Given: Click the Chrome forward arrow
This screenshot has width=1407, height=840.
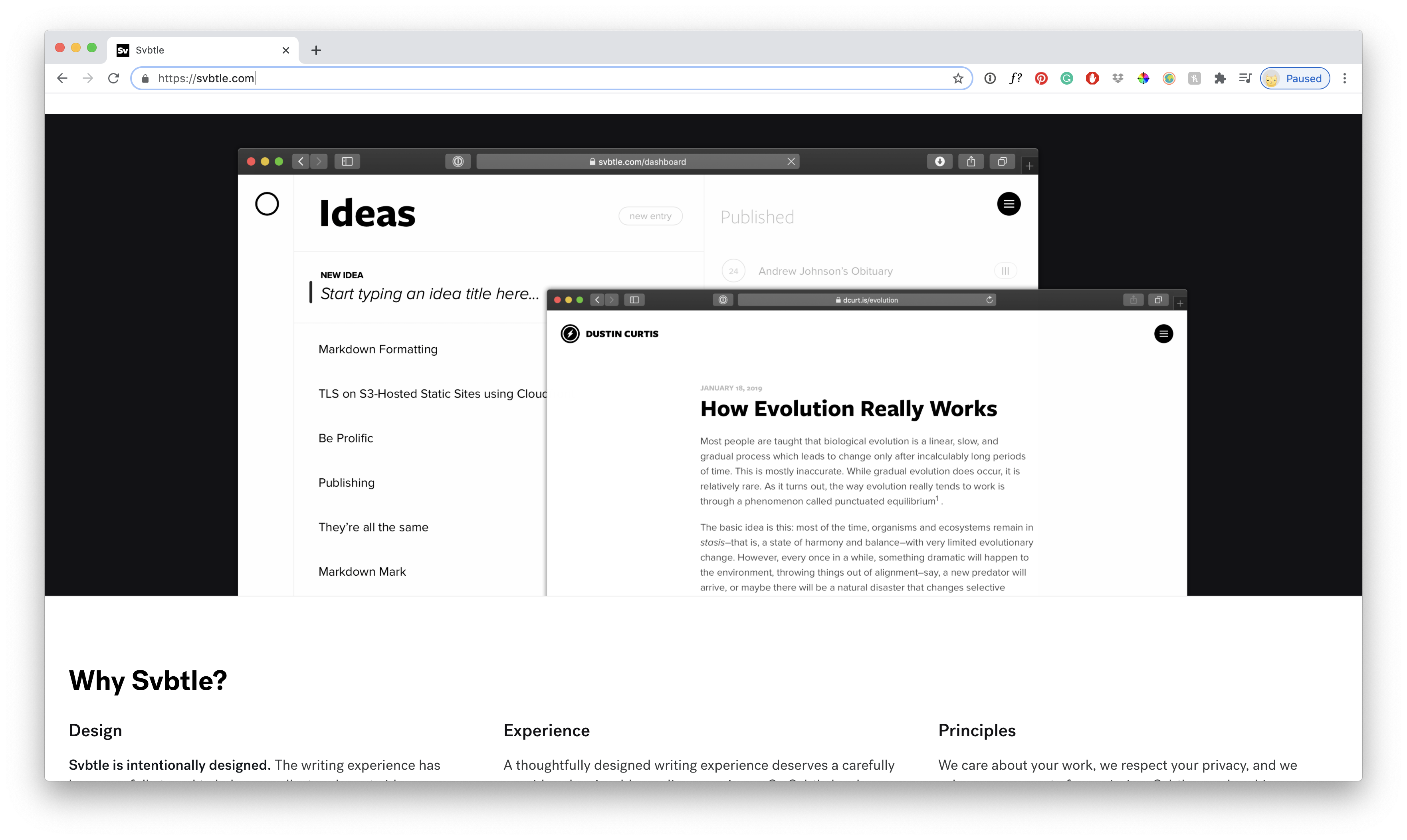Looking at the screenshot, I should pos(88,78).
